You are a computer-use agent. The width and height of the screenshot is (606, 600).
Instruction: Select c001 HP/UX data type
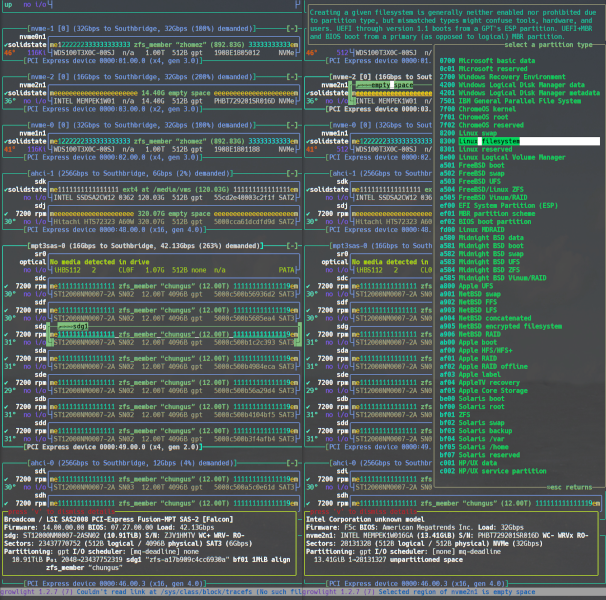468,463
